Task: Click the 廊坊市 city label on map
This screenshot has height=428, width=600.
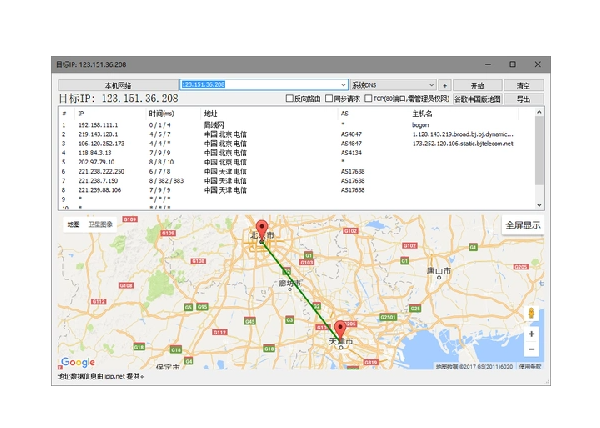Action: pos(290,283)
